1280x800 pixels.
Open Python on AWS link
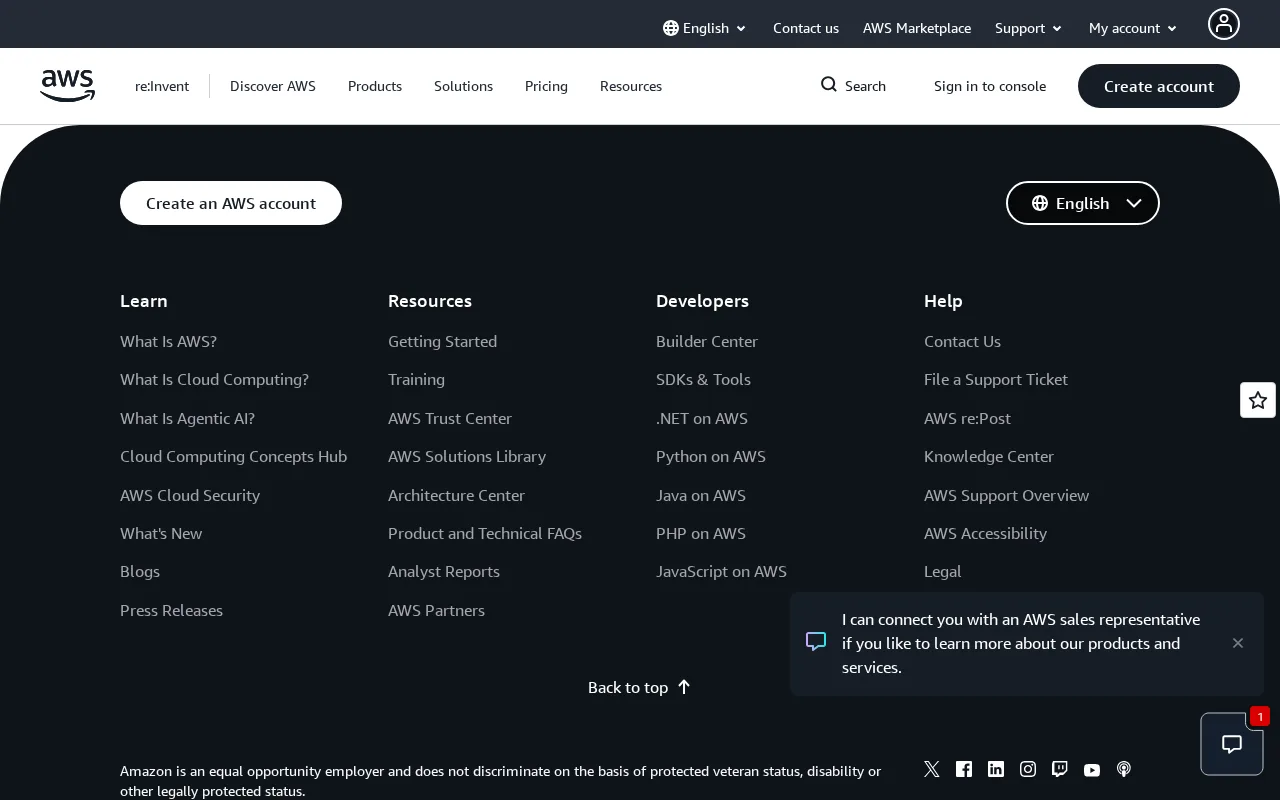[x=711, y=456]
